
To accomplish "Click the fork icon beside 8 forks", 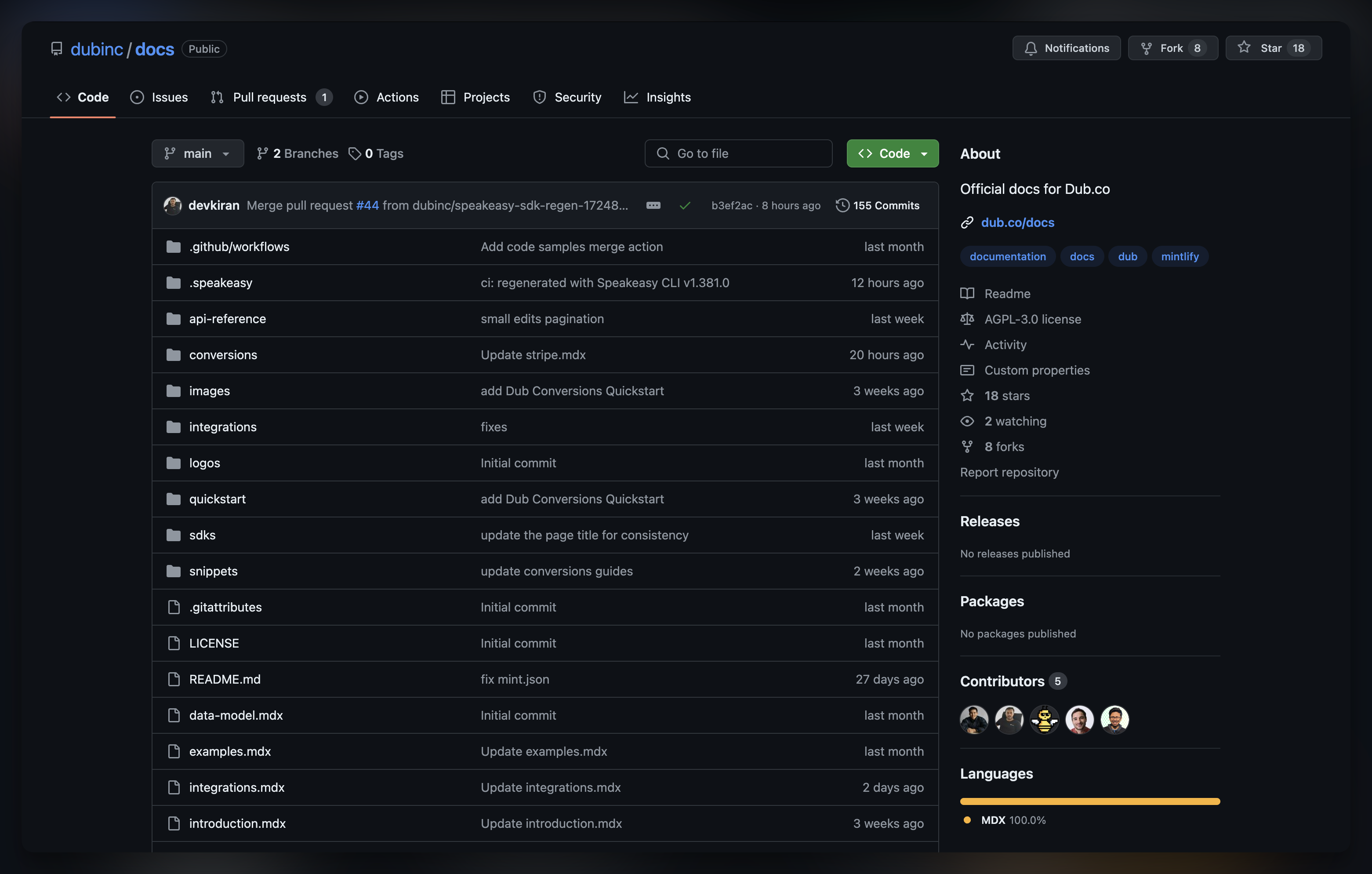I will (x=967, y=446).
